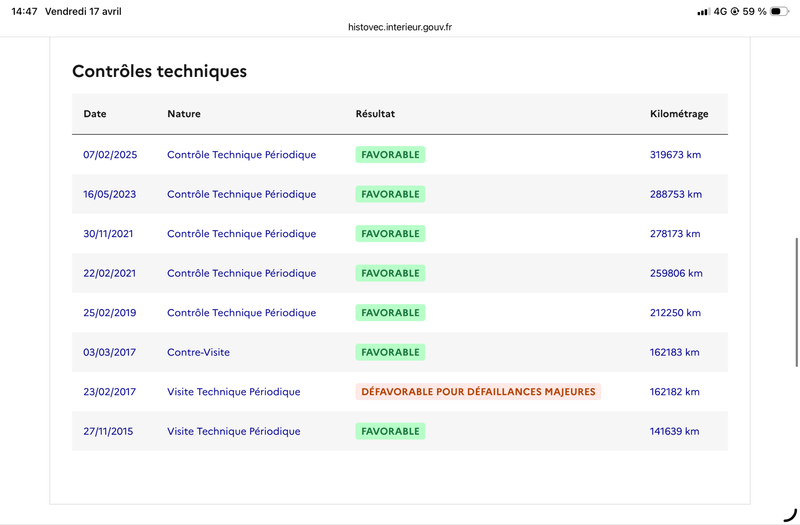
Task: Open the 30/11/2021 inspection date
Action: [108, 234]
